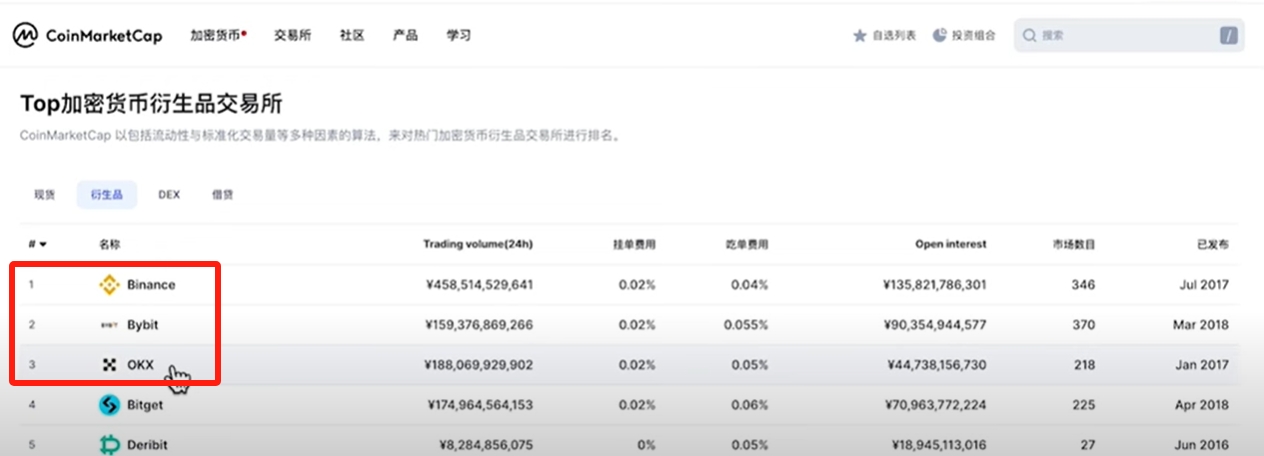Open the 交易所 menu
The height and width of the screenshot is (456, 1264).
coord(293,35)
